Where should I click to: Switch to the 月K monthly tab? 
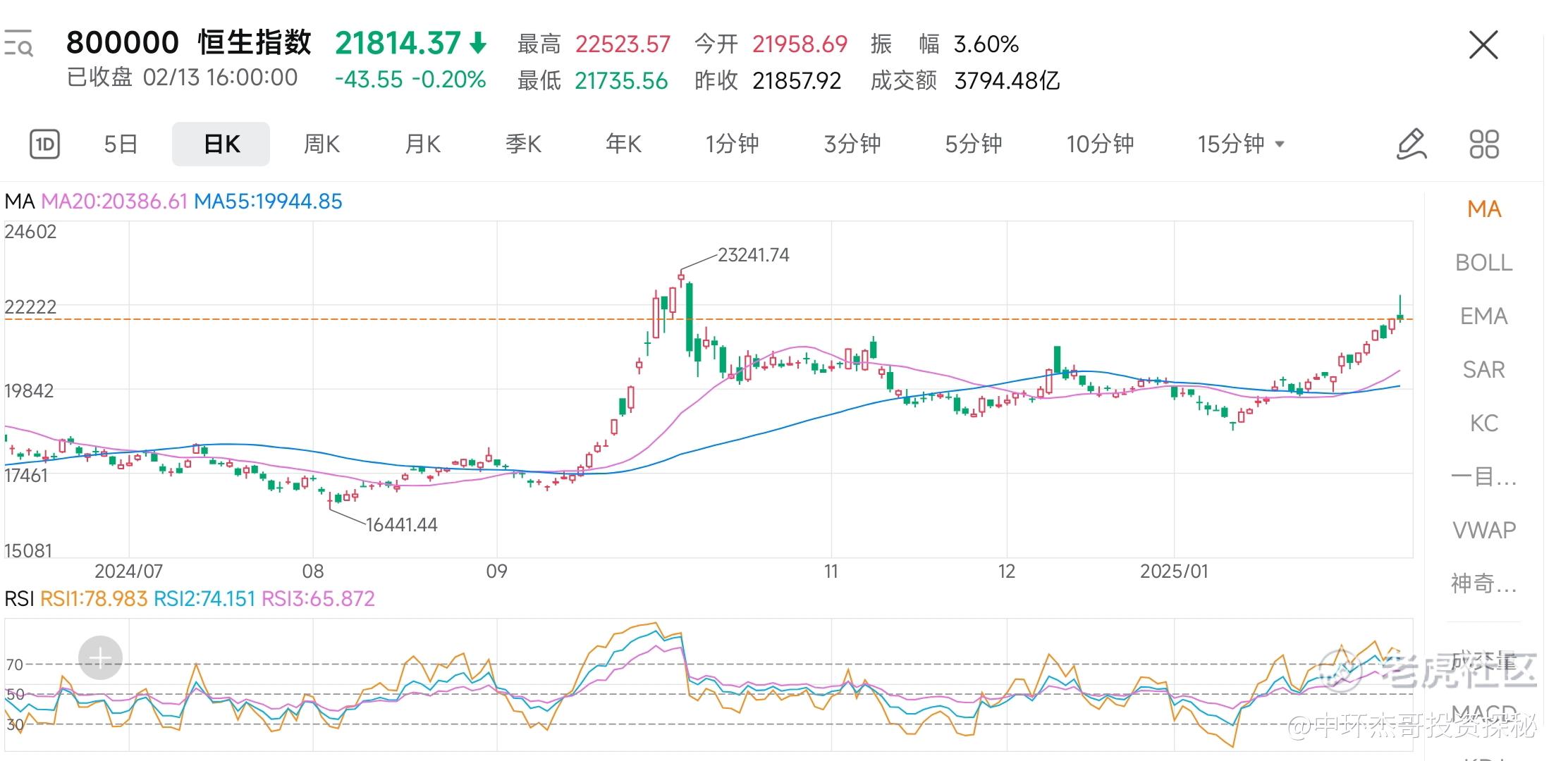pos(422,144)
